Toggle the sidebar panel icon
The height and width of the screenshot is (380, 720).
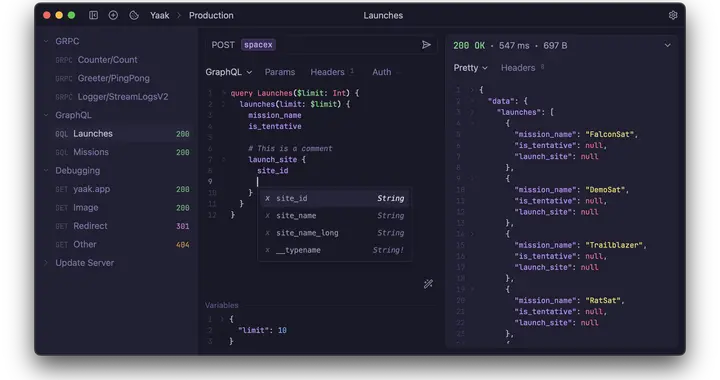93,15
